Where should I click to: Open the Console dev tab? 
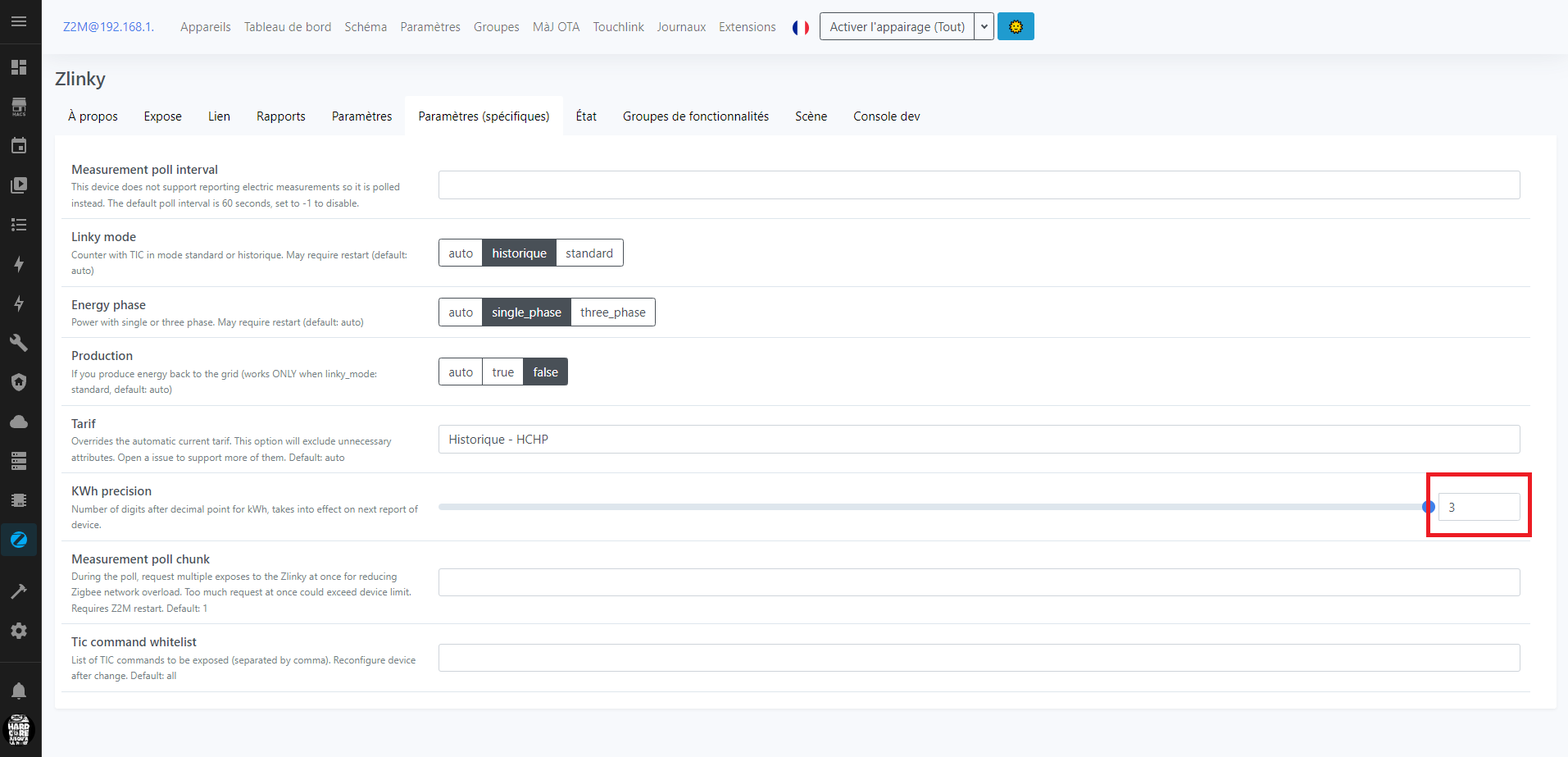[887, 116]
